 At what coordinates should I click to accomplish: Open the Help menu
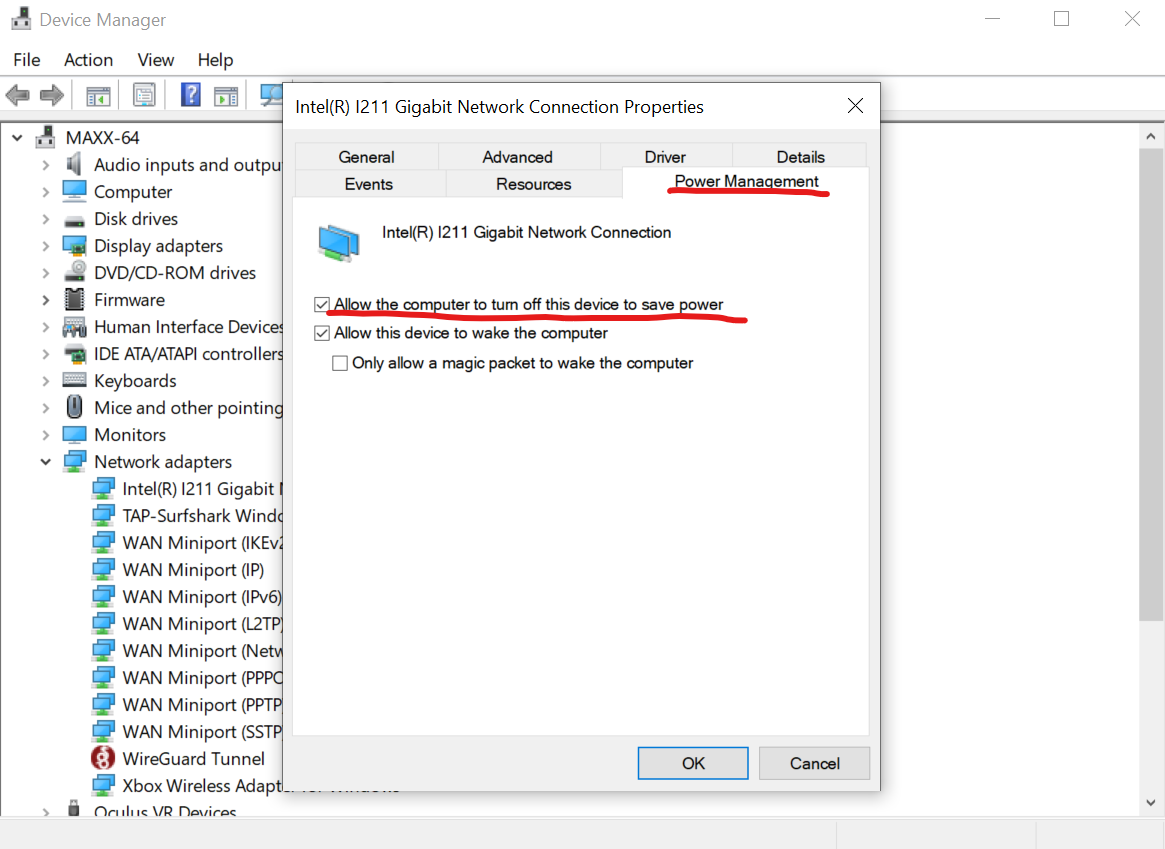point(215,59)
